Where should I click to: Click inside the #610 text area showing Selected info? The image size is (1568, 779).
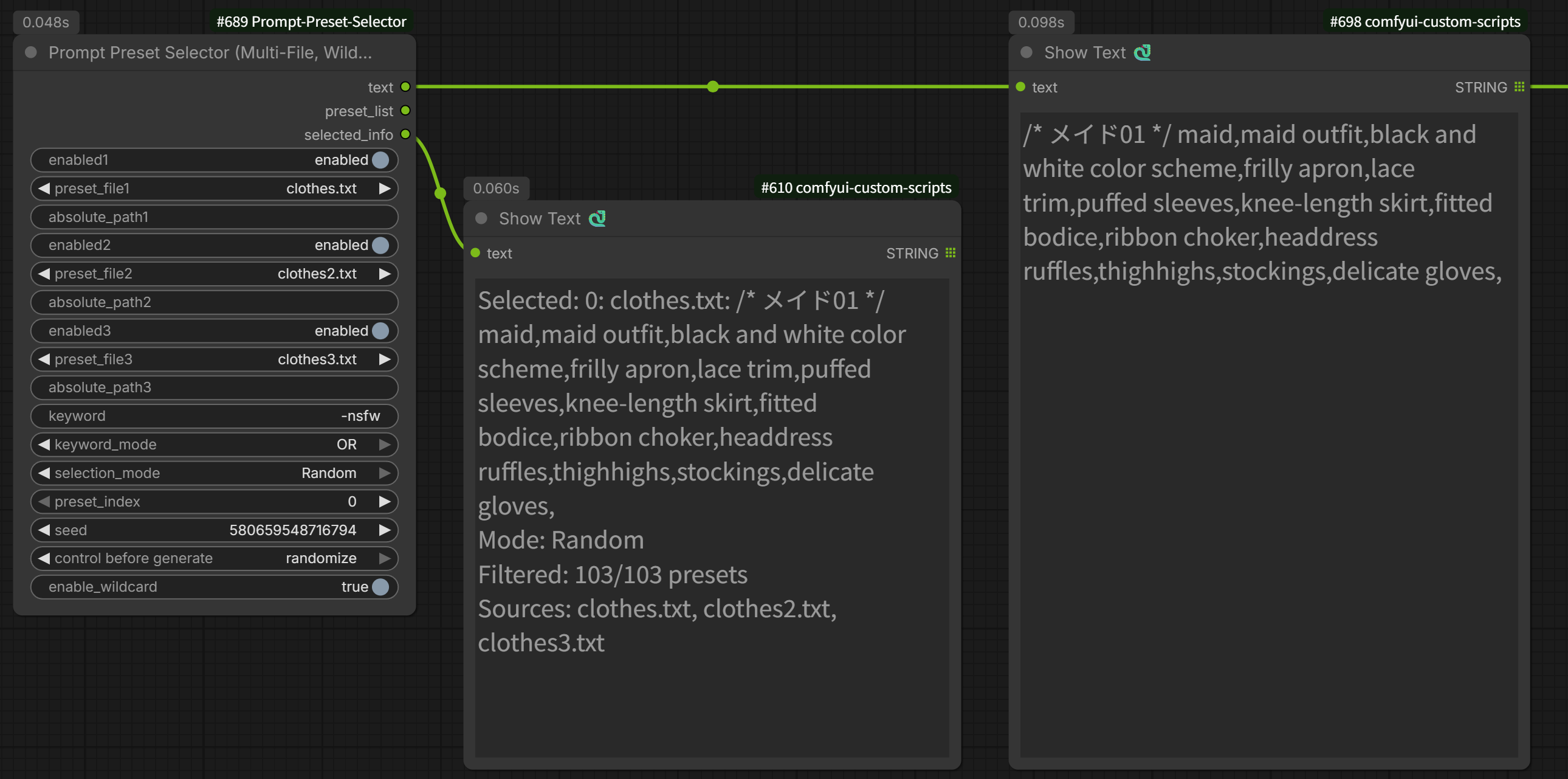click(x=712, y=518)
